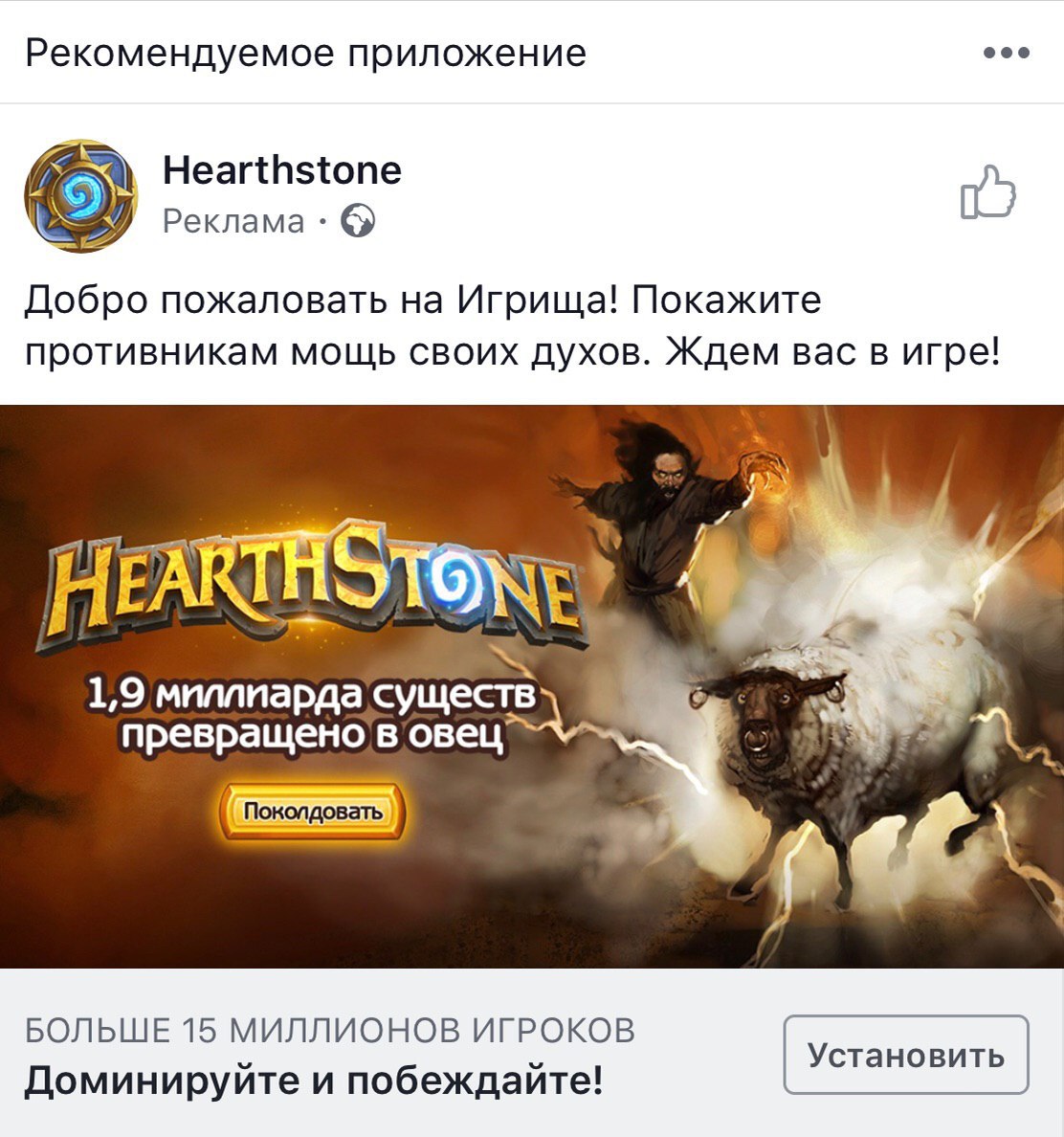Click the БОЛЬШЕ 15 МИЛЛИОНОВ ИГРОКОВ caption
The height and width of the screenshot is (1137, 1064).
330,1030
